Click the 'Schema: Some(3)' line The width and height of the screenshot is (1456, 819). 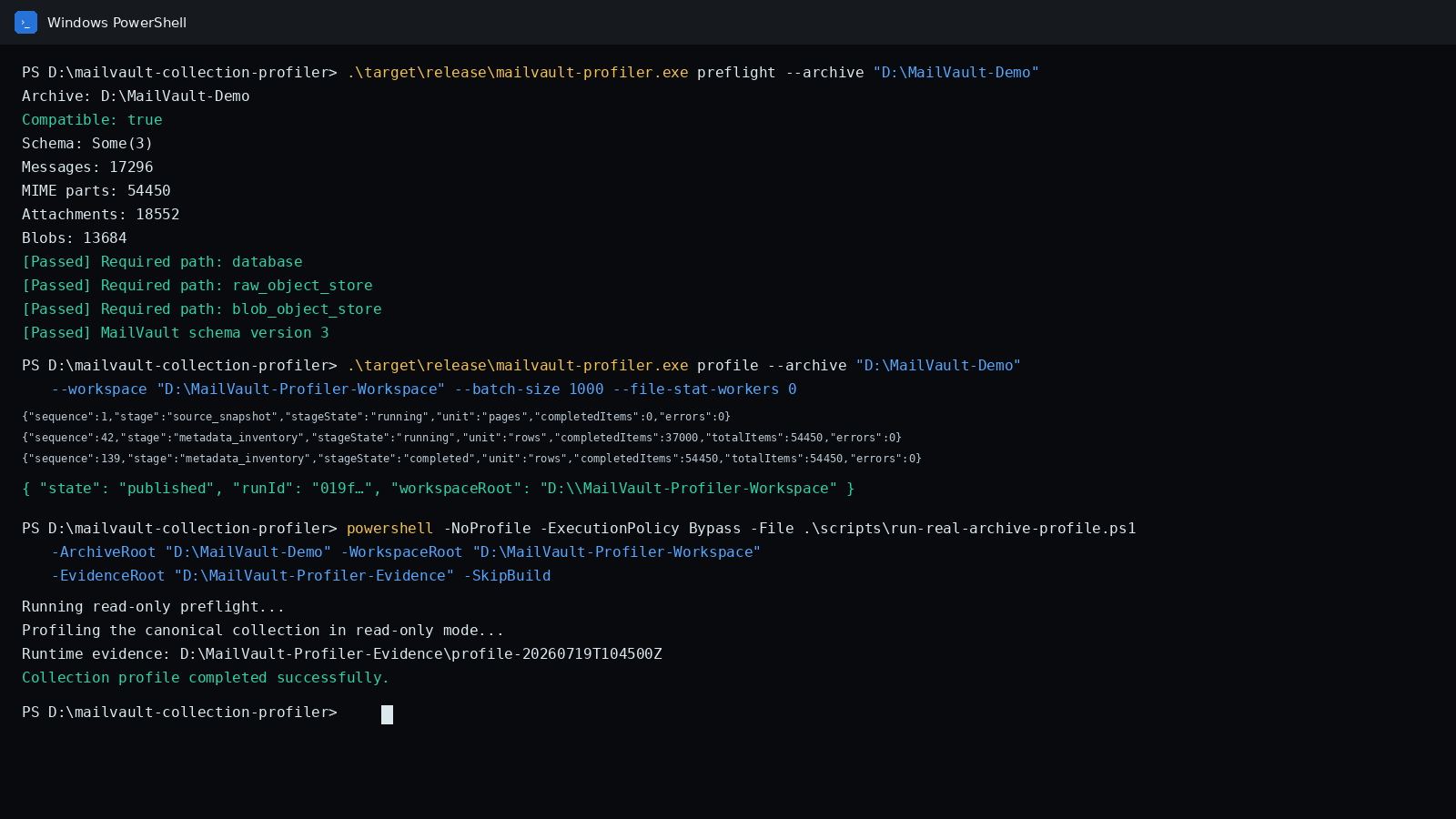[x=87, y=144]
